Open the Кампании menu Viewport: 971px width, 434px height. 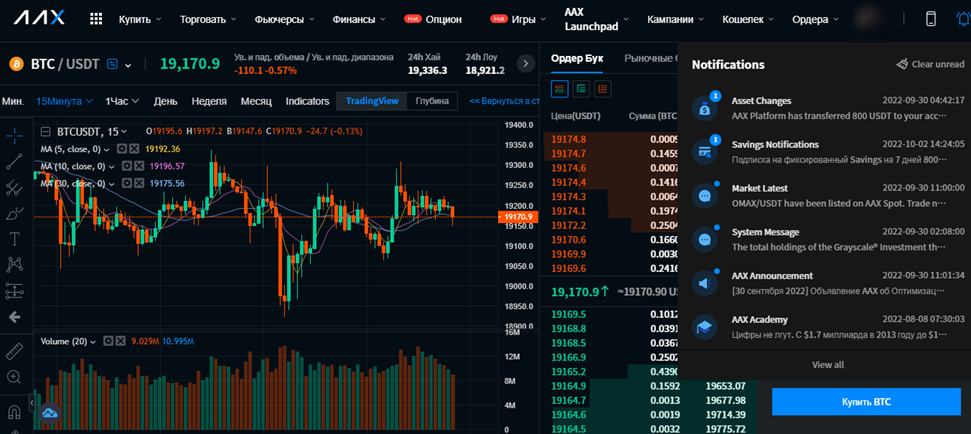(x=676, y=19)
